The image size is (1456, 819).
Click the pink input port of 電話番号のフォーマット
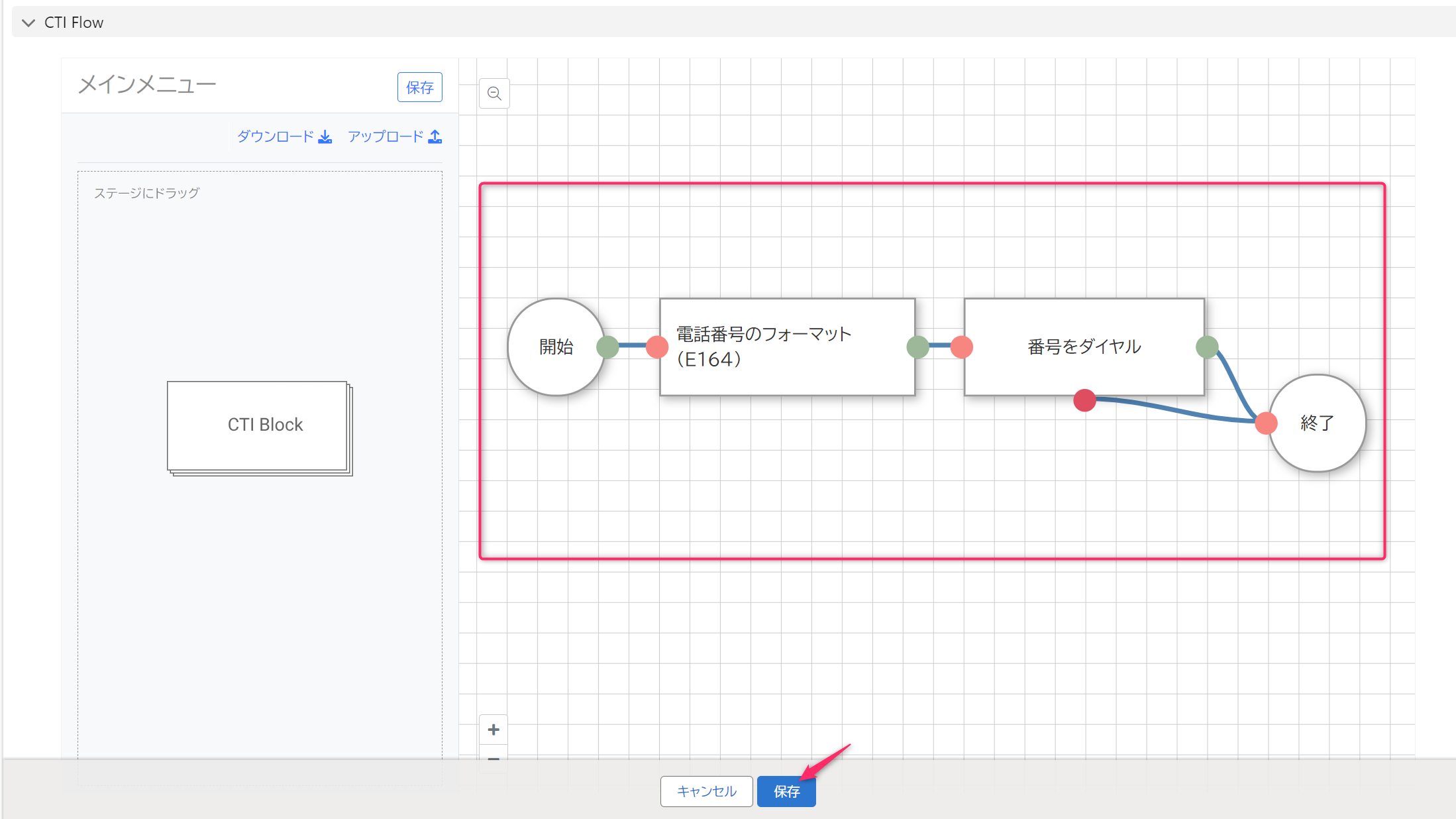tap(657, 347)
